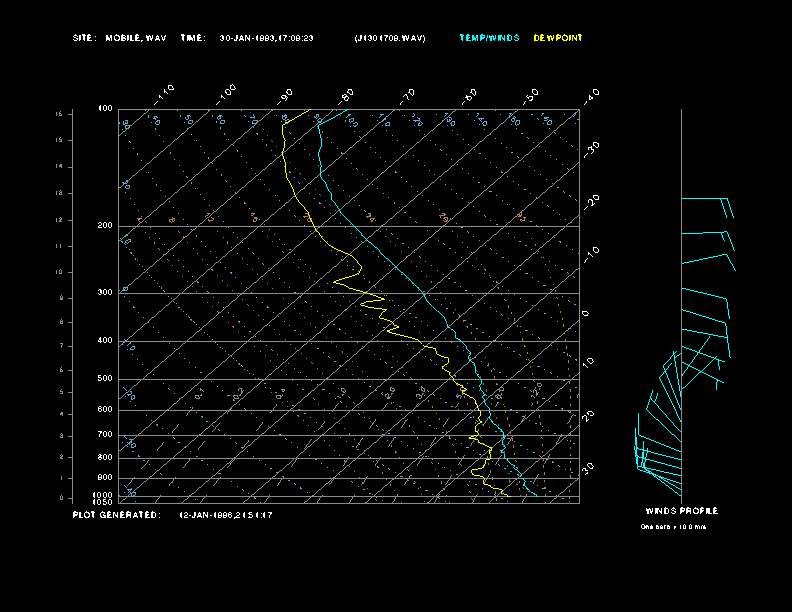Image resolution: width=792 pixels, height=612 pixels.
Task: Click the 100 pressure level label
Action: click(x=105, y=108)
